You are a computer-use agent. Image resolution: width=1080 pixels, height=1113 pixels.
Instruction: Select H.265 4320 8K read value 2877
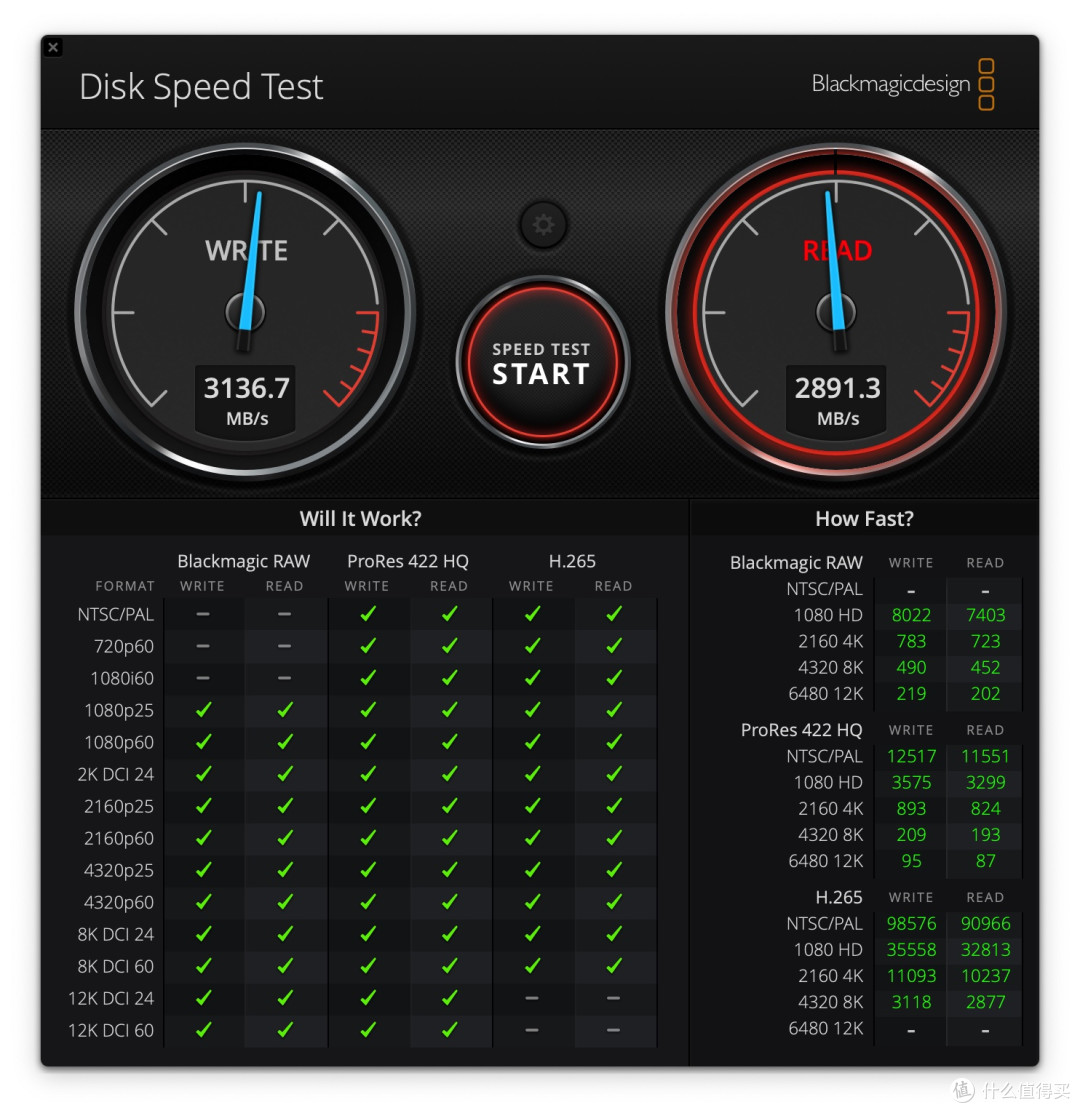click(985, 1003)
